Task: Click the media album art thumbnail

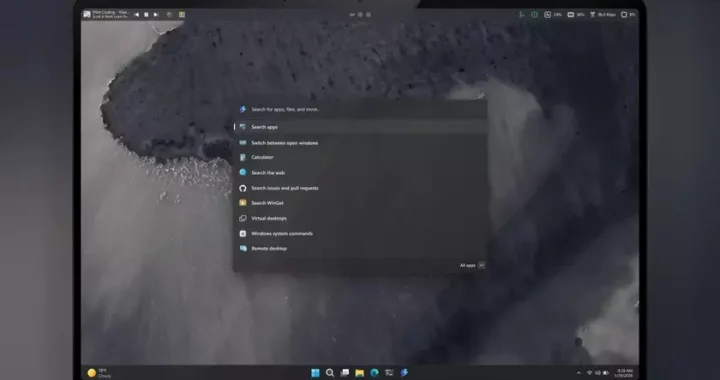Action: click(x=87, y=14)
